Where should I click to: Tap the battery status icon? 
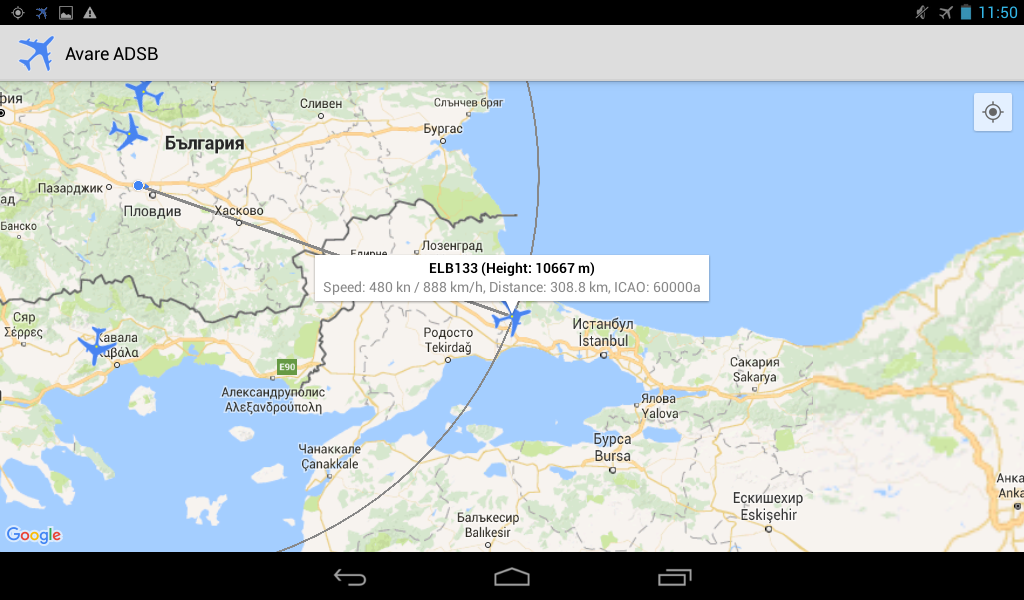[x=966, y=12]
